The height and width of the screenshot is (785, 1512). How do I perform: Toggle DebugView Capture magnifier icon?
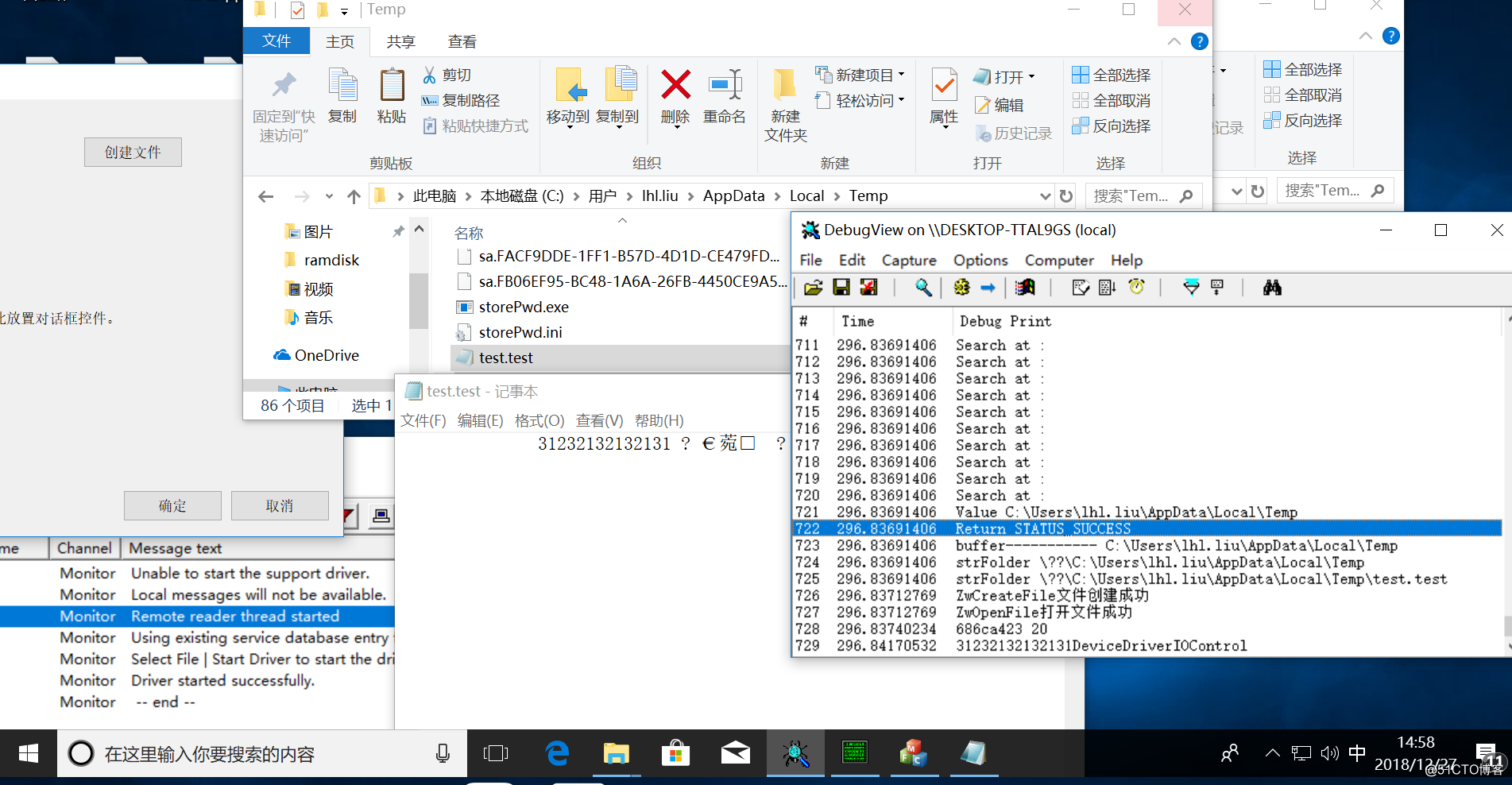[x=923, y=288]
